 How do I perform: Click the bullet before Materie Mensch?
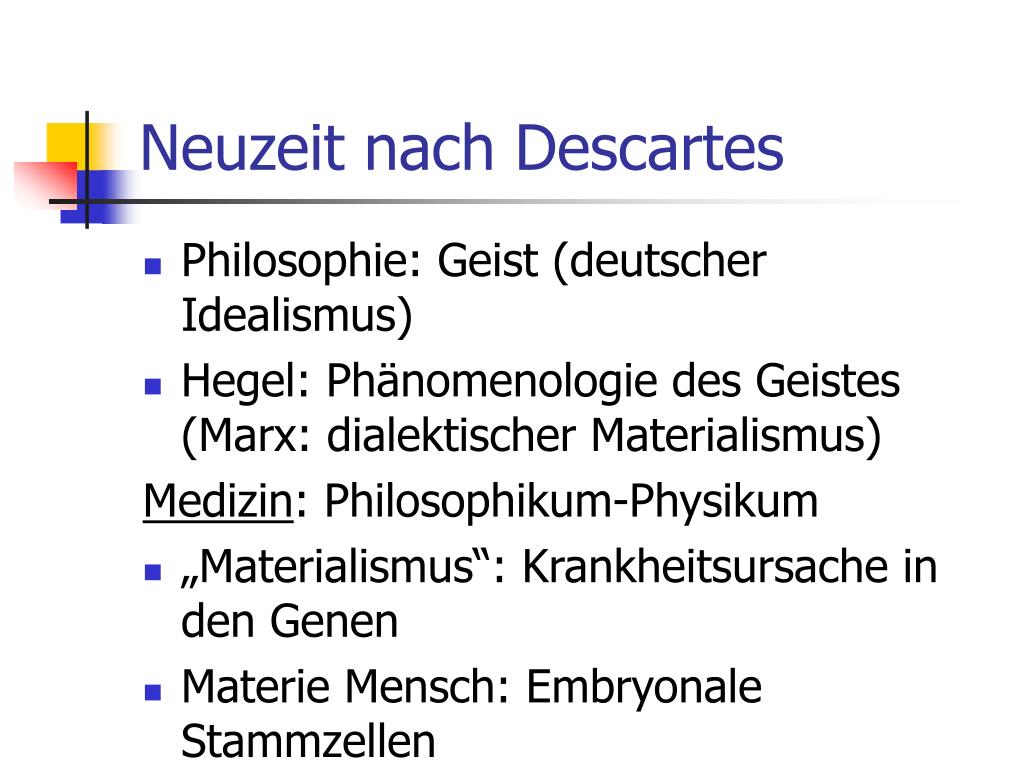[153, 692]
